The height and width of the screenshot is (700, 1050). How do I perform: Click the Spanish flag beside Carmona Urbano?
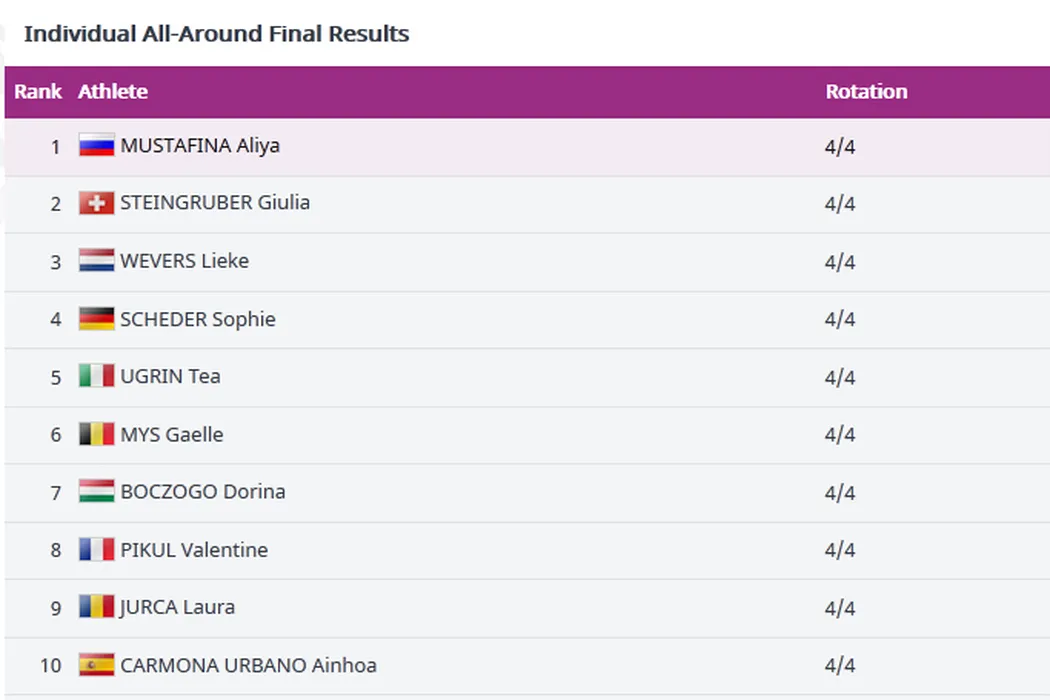pyautogui.click(x=97, y=665)
